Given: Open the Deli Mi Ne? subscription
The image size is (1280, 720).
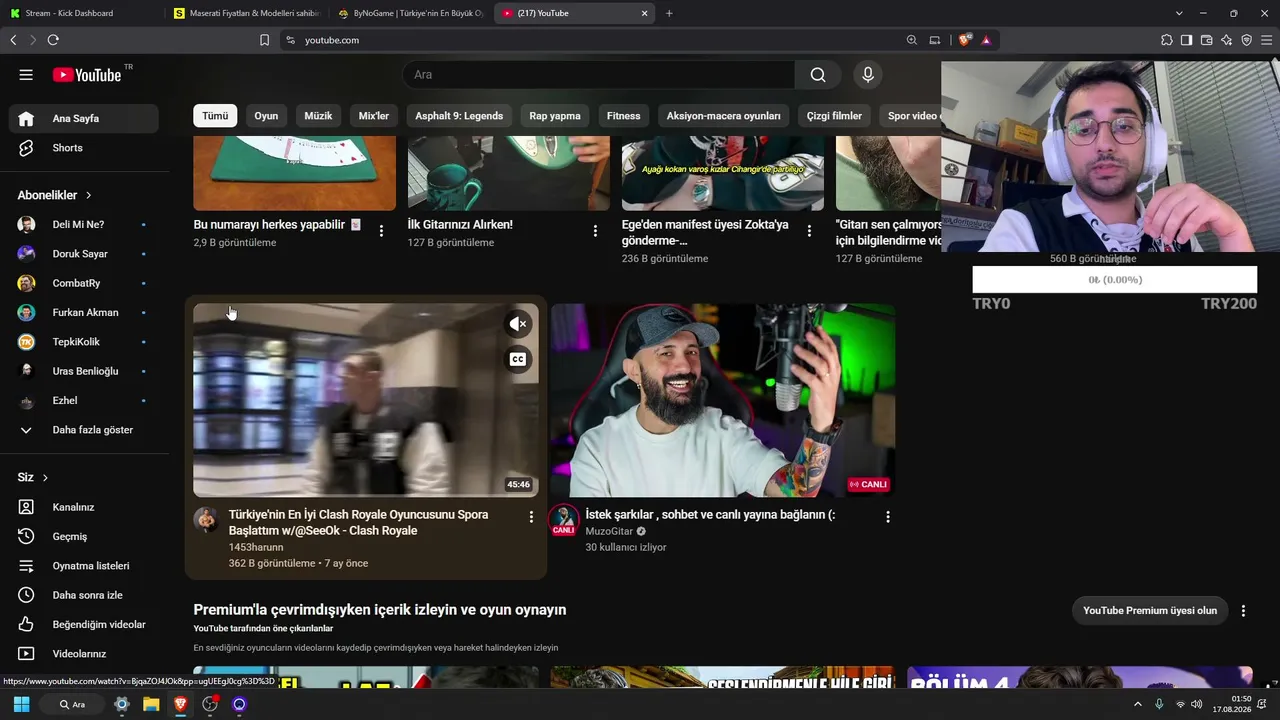Looking at the screenshot, I should coord(84,225).
